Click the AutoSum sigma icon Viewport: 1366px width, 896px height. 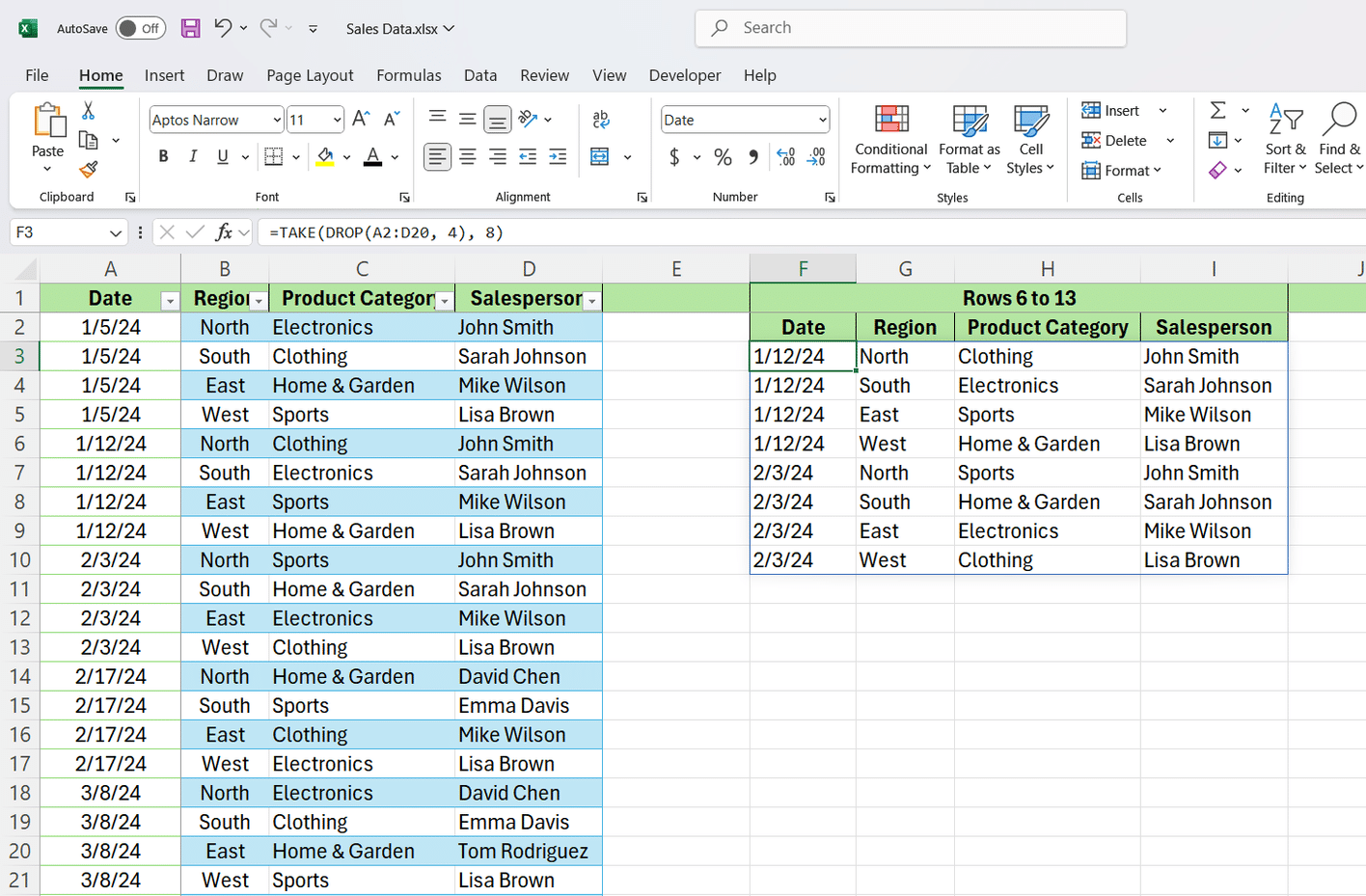tap(1218, 110)
